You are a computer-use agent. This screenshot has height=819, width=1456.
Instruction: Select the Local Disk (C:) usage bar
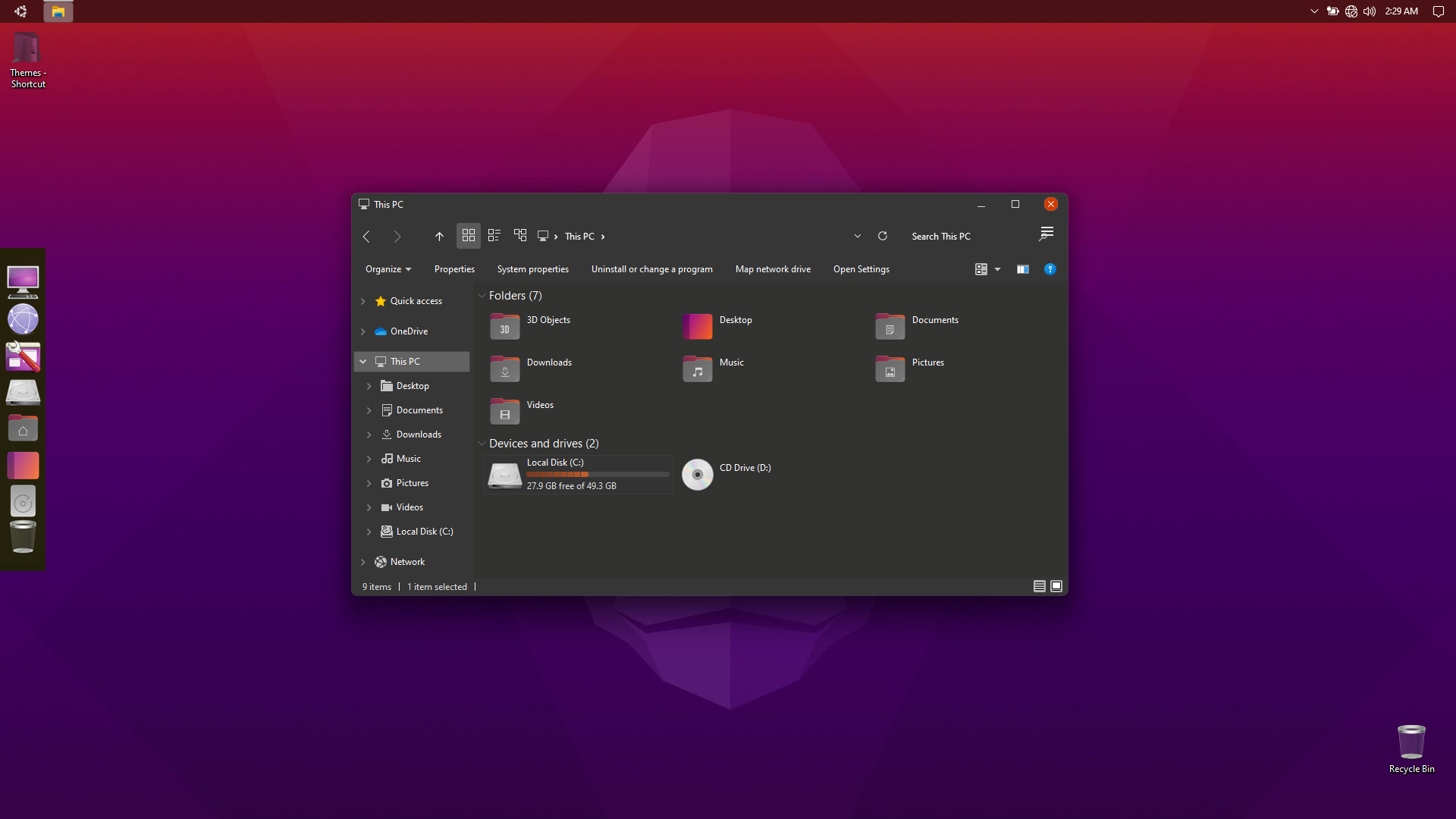[598, 475]
